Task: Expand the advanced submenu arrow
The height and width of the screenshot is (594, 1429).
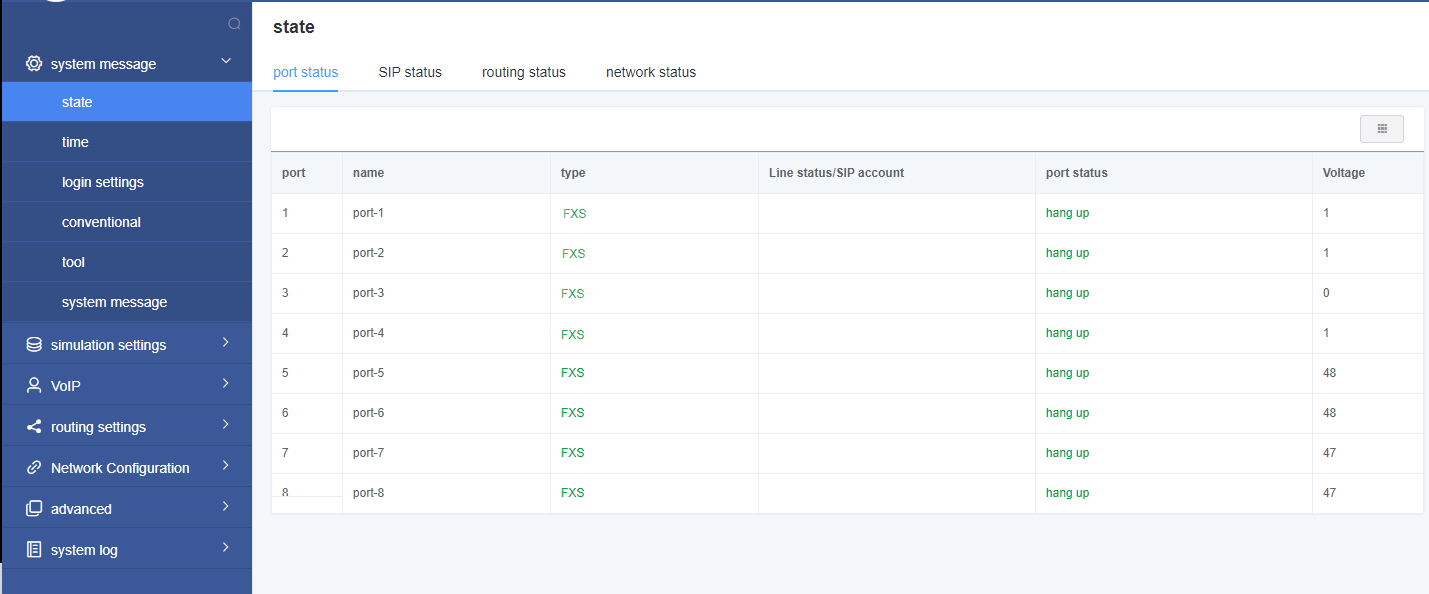Action: (x=226, y=507)
